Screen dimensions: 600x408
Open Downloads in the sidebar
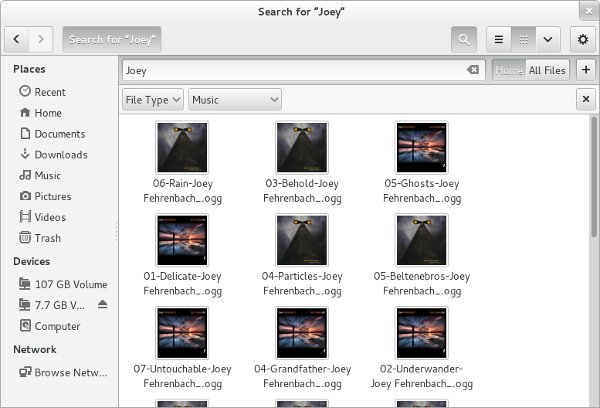pos(61,155)
